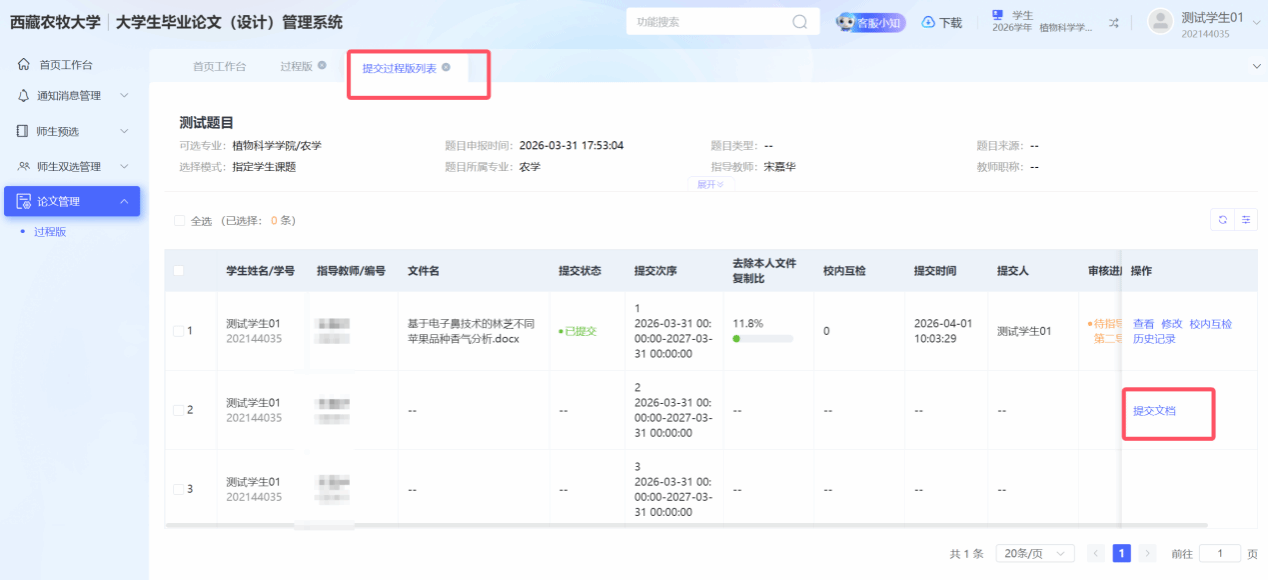Viewport: 1268px width, 580px height.
Task: Check the 全选 select-all checkbox
Action: click(180, 221)
